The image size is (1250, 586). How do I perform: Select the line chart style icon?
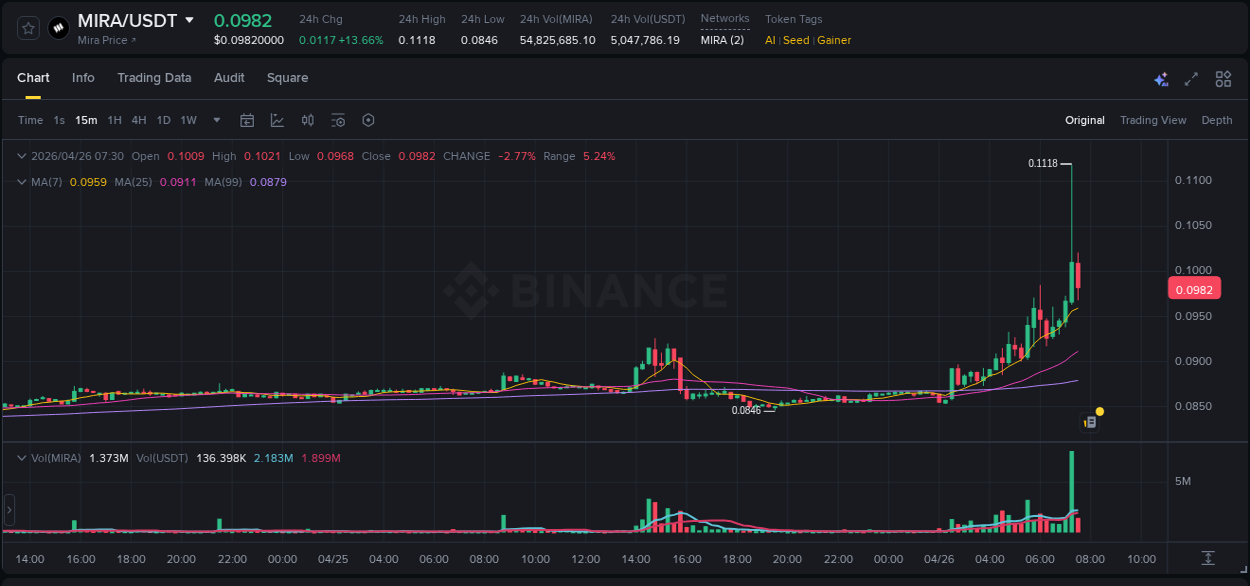click(277, 120)
